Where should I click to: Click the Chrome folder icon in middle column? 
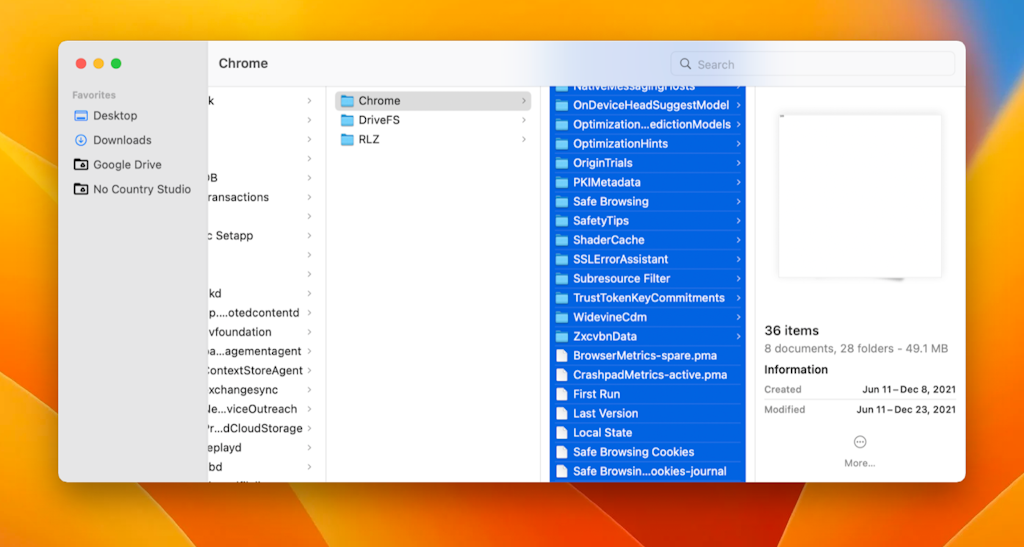[x=347, y=101]
